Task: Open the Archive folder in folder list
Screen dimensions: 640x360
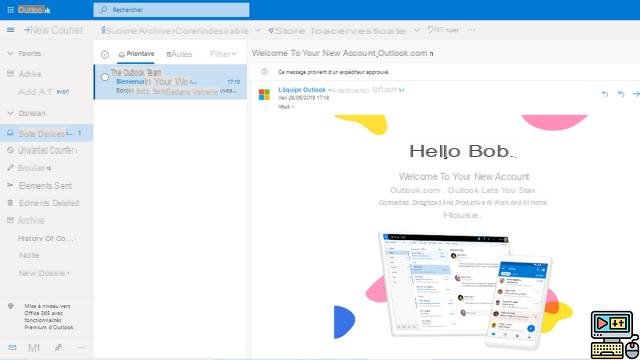Action: [31, 220]
